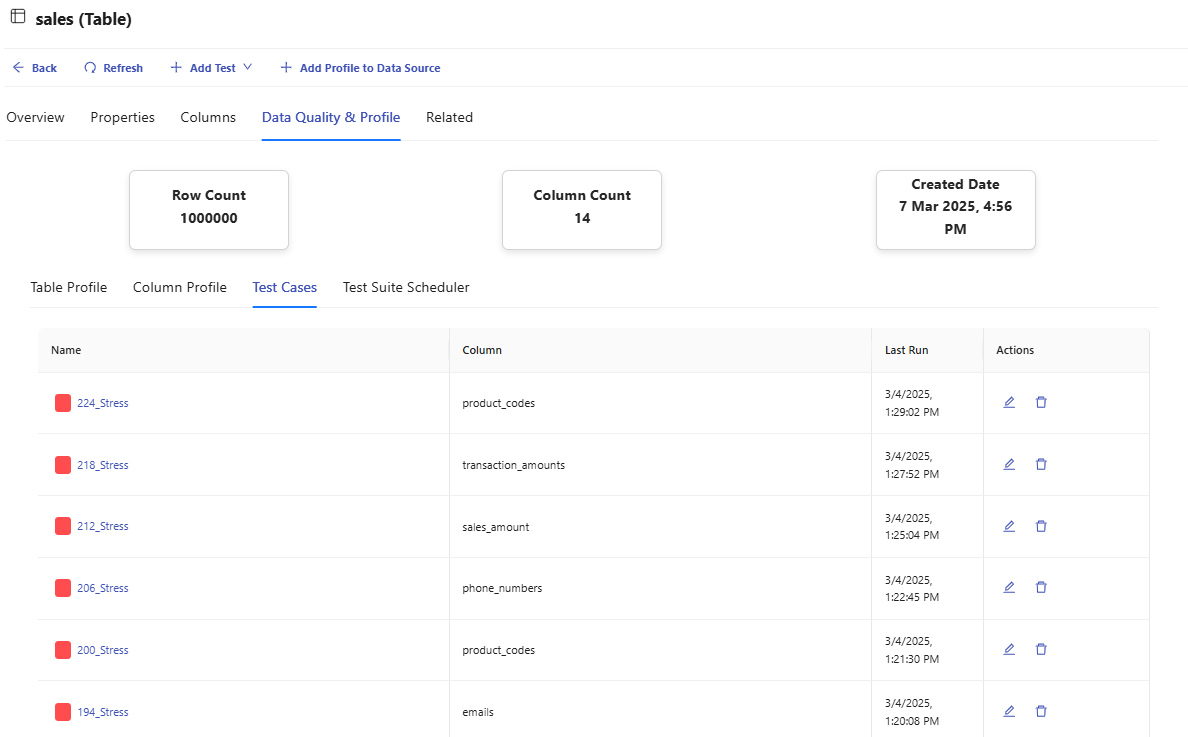
Task: Delete the 224_Stress test case via trash icon
Action: [1041, 402]
